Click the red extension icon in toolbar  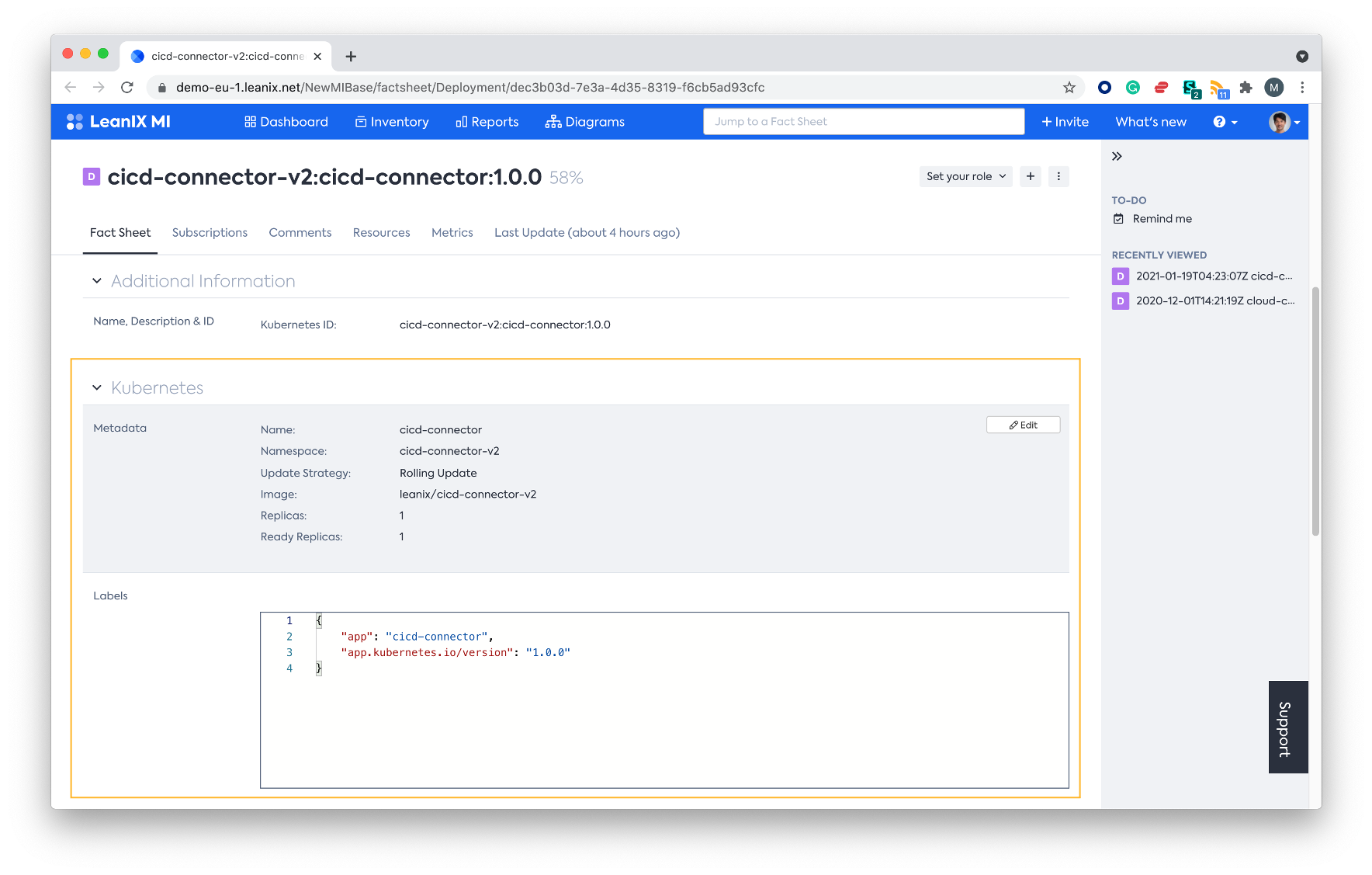(x=1161, y=88)
